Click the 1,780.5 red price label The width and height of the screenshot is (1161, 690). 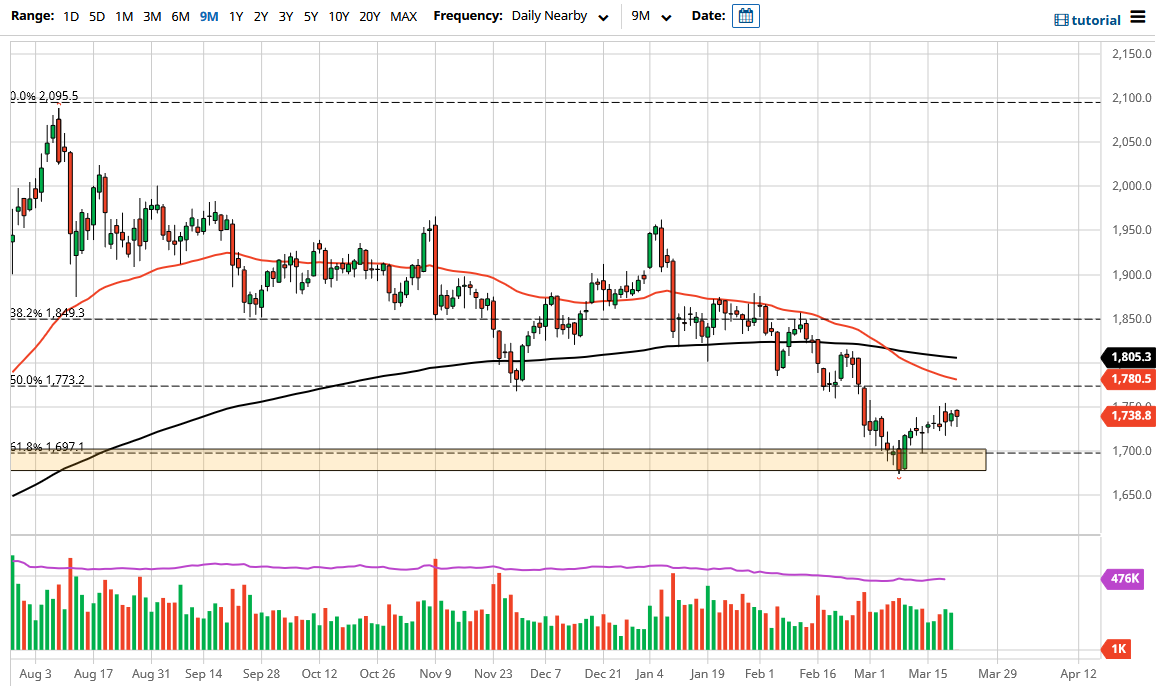click(1130, 379)
